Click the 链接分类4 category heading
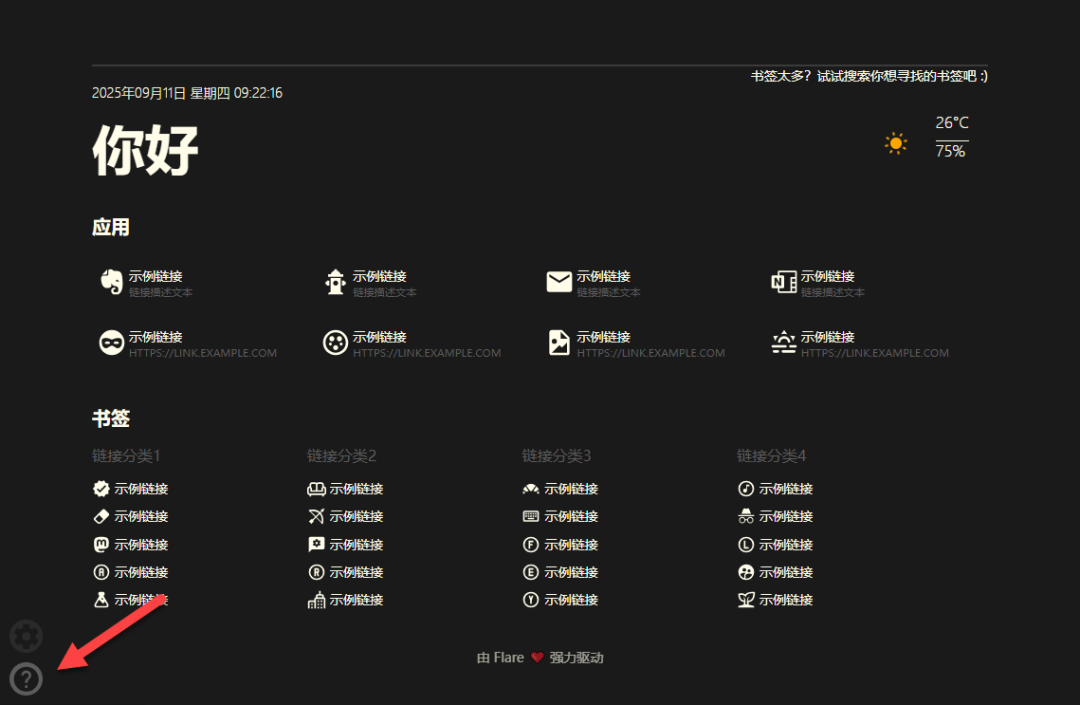 point(771,456)
